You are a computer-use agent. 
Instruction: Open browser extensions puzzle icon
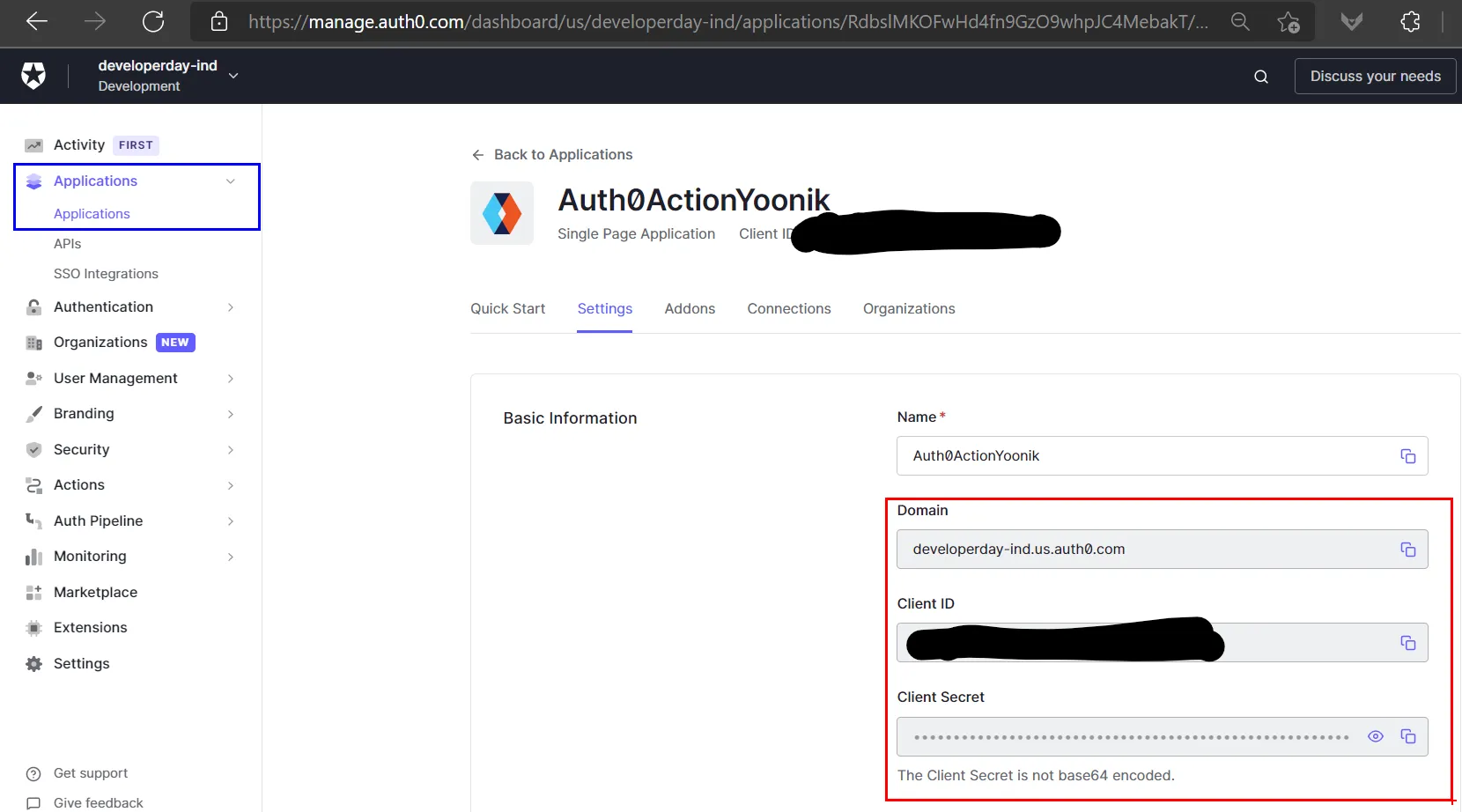click(1410, 21)
